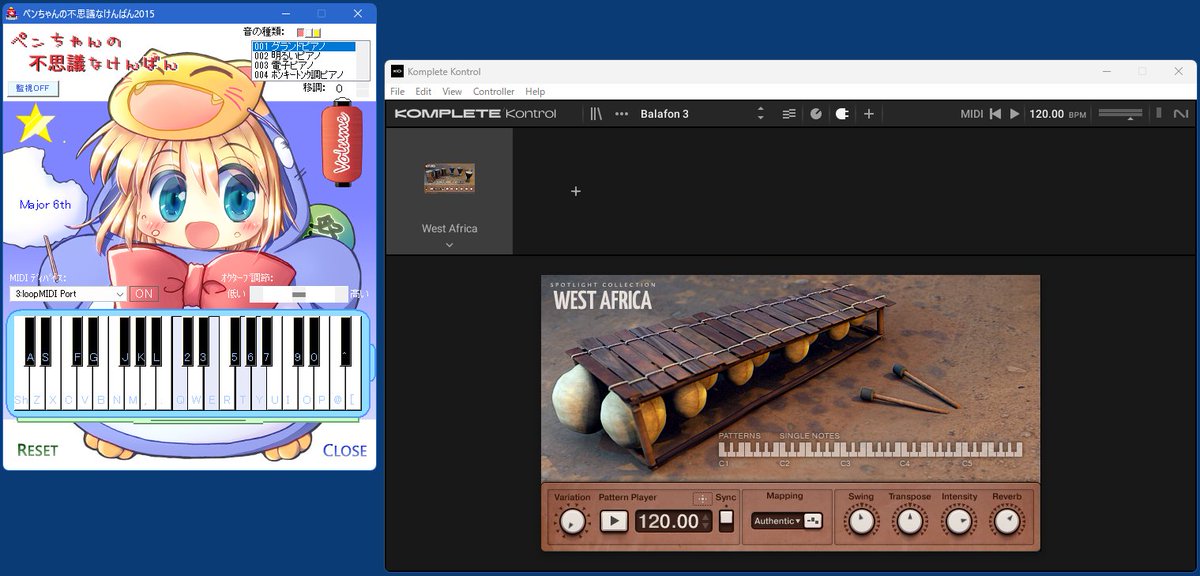Image resolution: width=1200 pixels, height=576 pixels.
Task: Click the Major 6th chord label
Action: coord(45,204)
